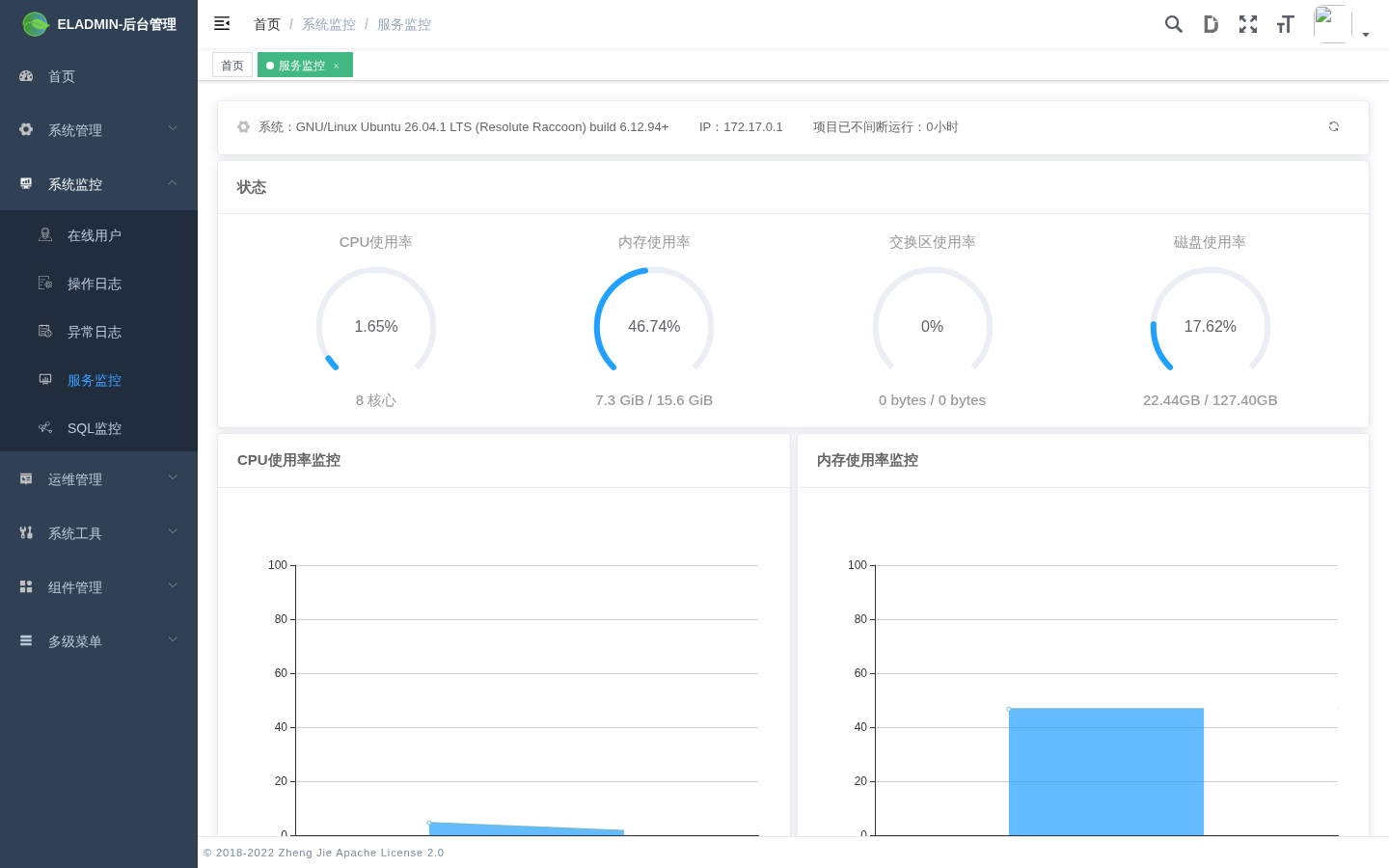Close the 服务监控 tab
1389x868 pixels.
[337, 66]
